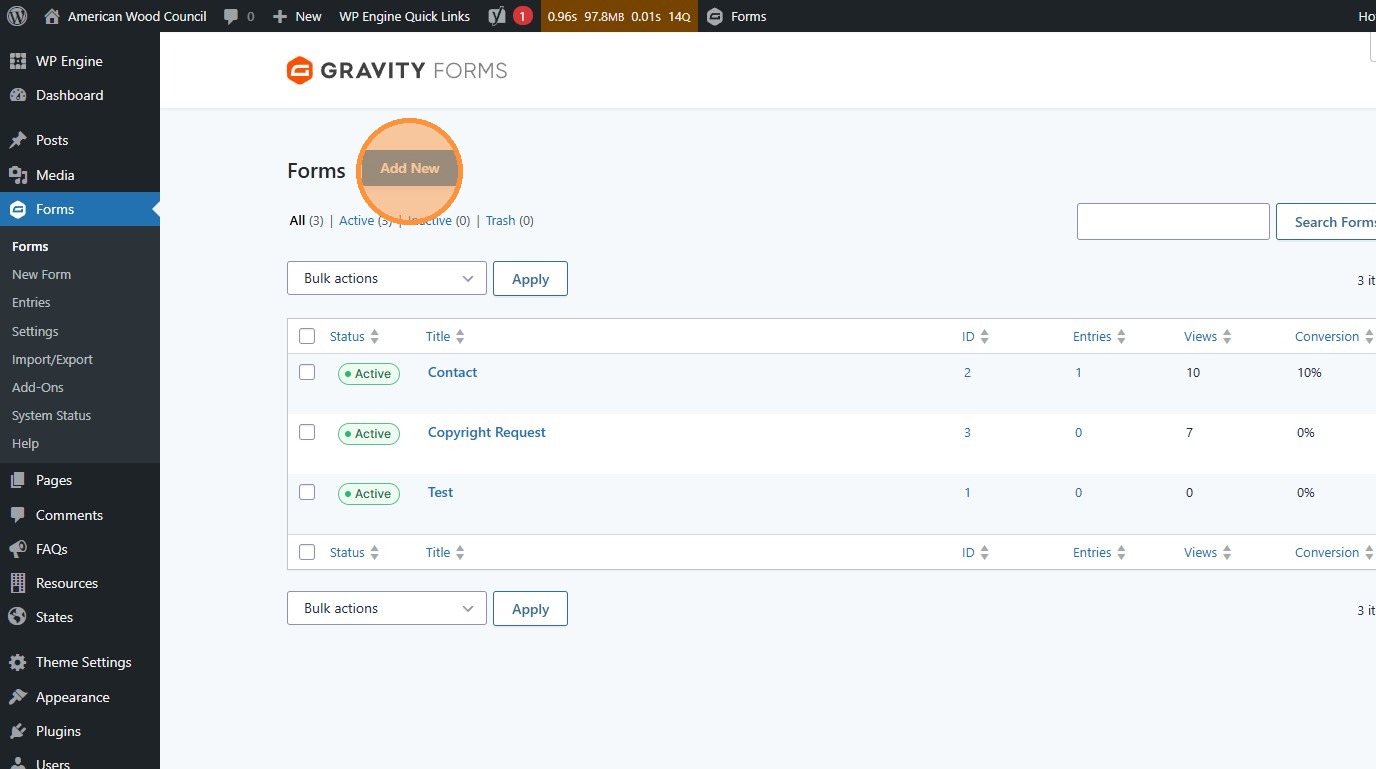This screenshot has height=769, width=1376.
Task: Click the WP Engine sidebar icon
Action: (x=17, y=61)
